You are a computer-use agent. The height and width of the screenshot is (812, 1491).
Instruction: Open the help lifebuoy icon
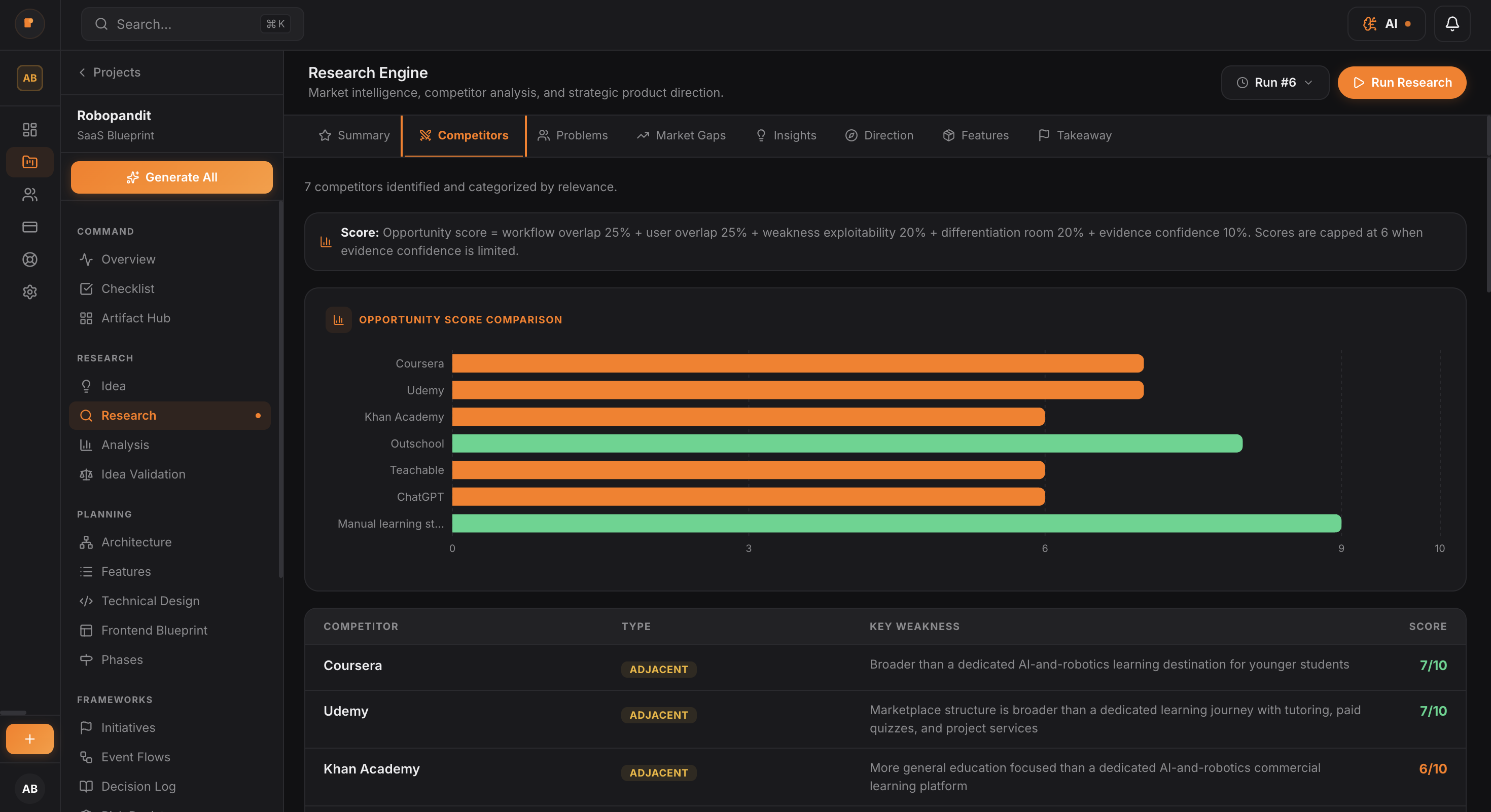pos(29,259)
